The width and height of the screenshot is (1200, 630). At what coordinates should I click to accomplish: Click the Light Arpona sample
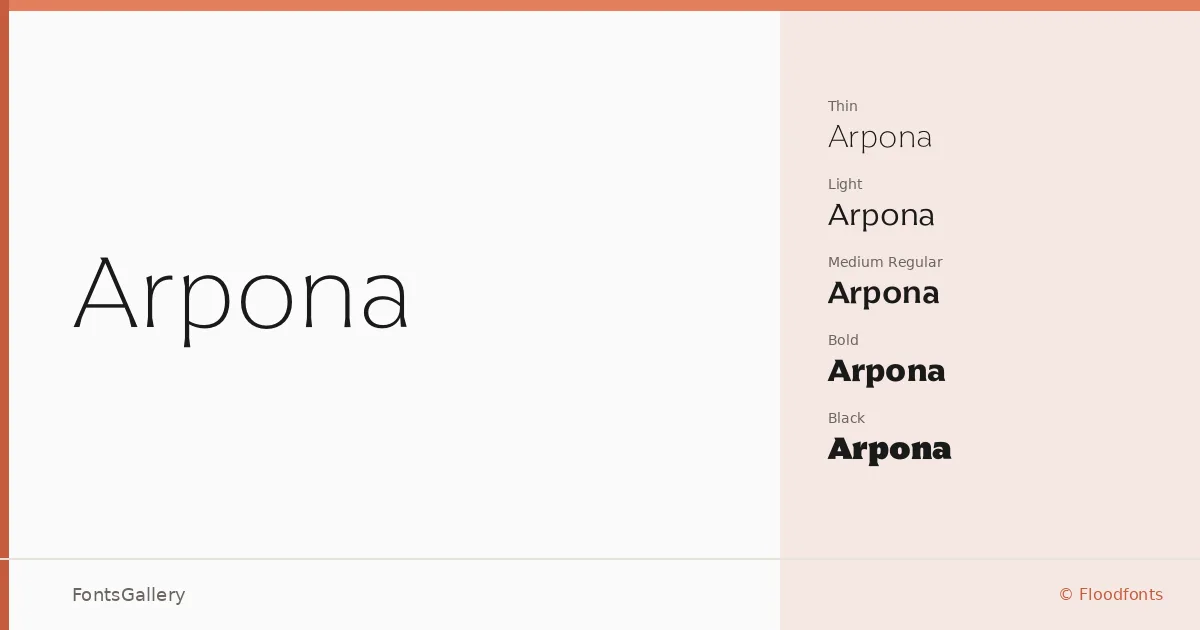point(881,215)
